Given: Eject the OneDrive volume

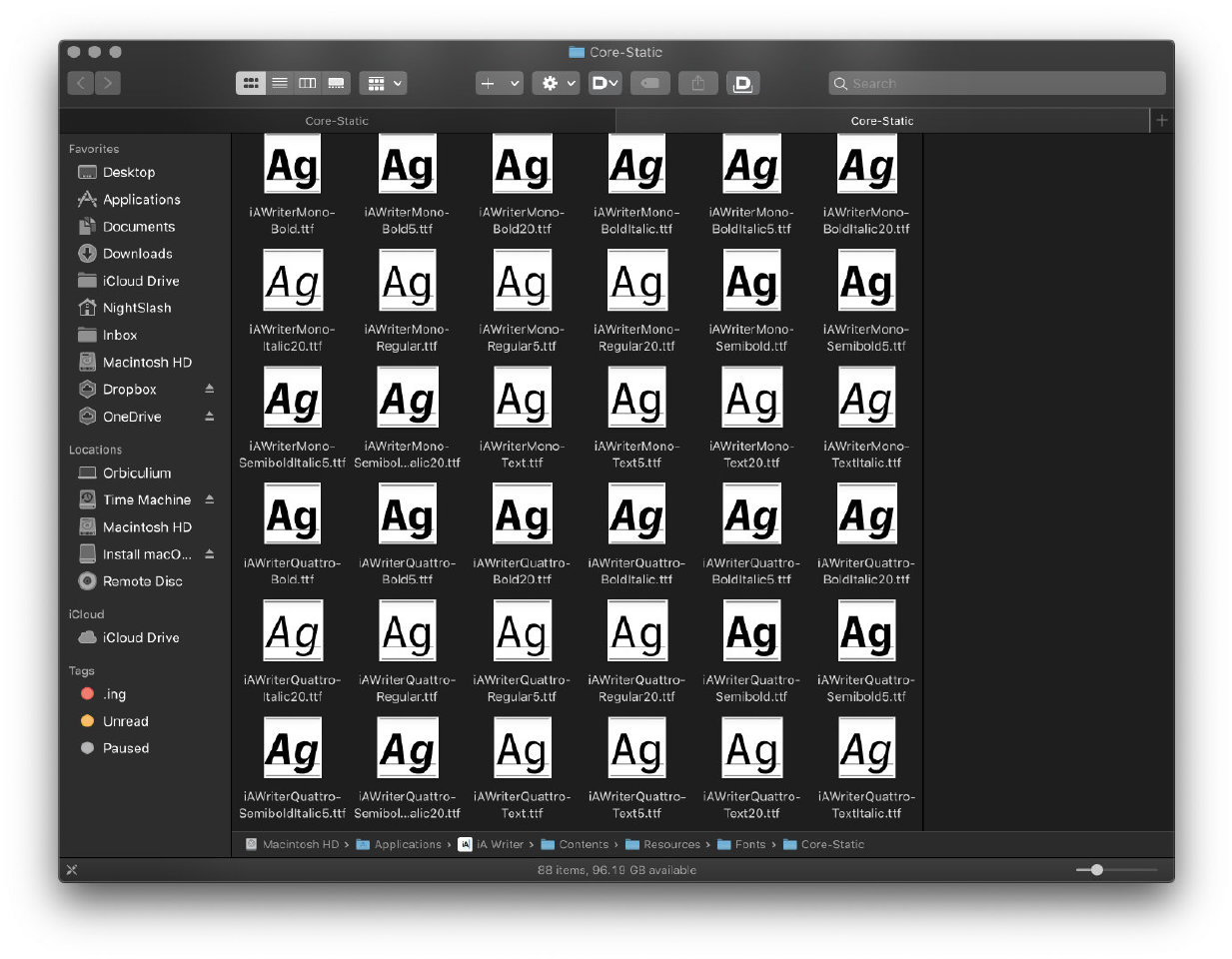Looking at the screenshot, I should click(x=210, y=416).
